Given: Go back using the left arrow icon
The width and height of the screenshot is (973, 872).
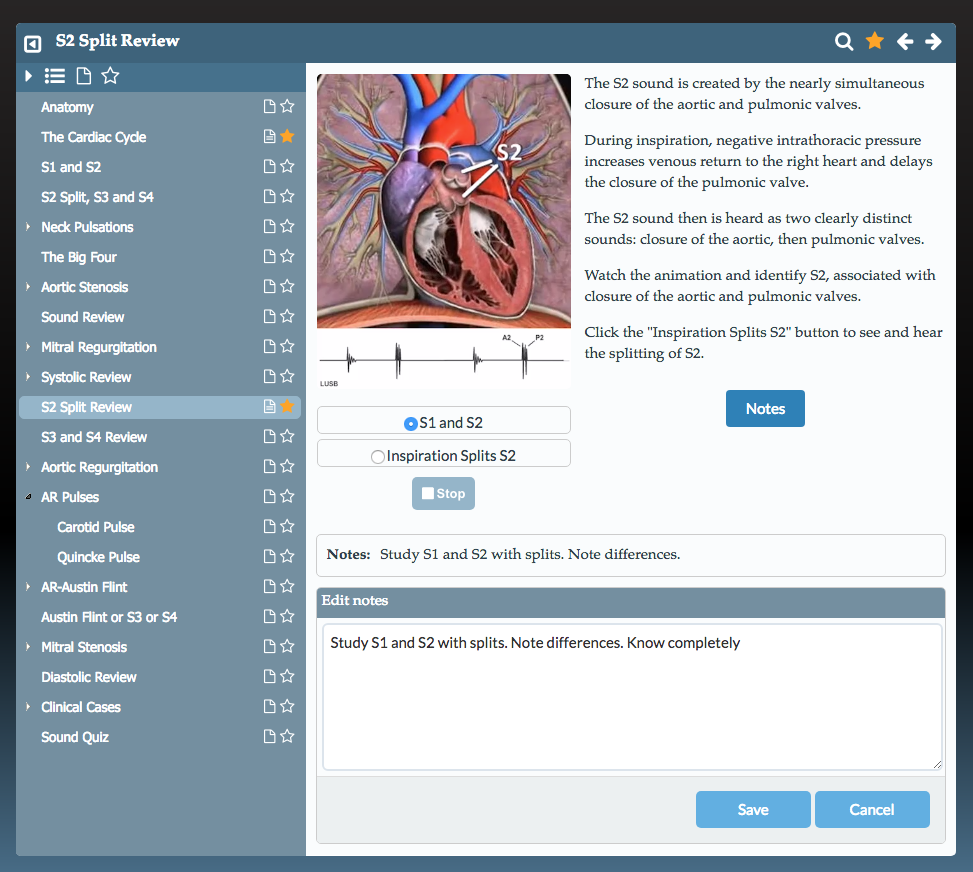Looking at the screenshot, I should tap(905, 42).
